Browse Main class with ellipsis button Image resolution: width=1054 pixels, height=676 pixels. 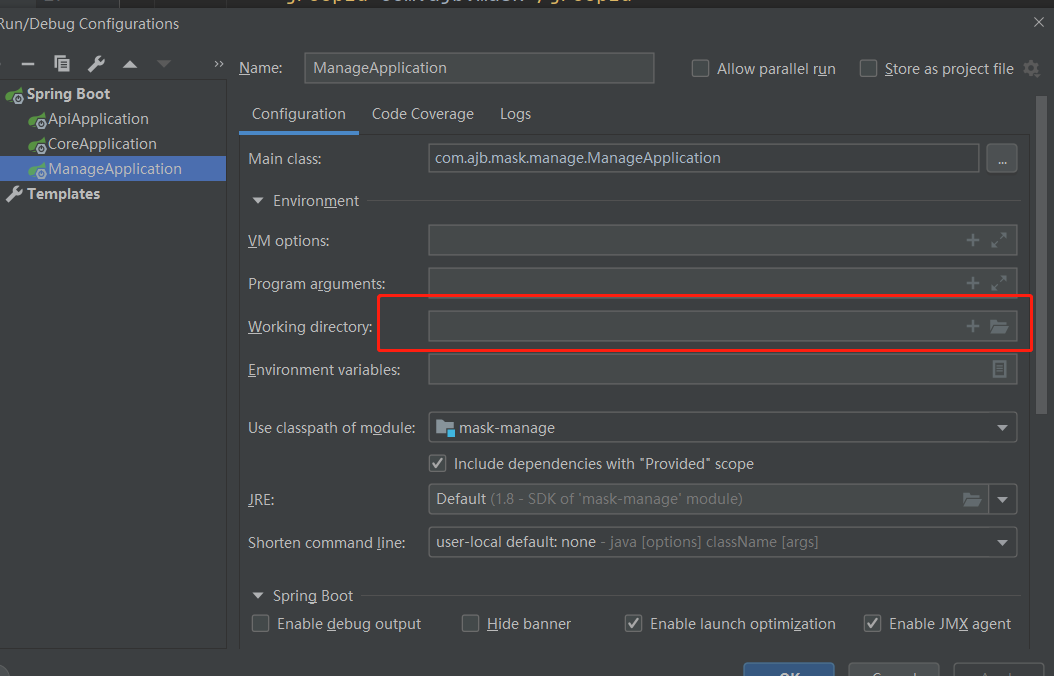(x=1002, y=159)
